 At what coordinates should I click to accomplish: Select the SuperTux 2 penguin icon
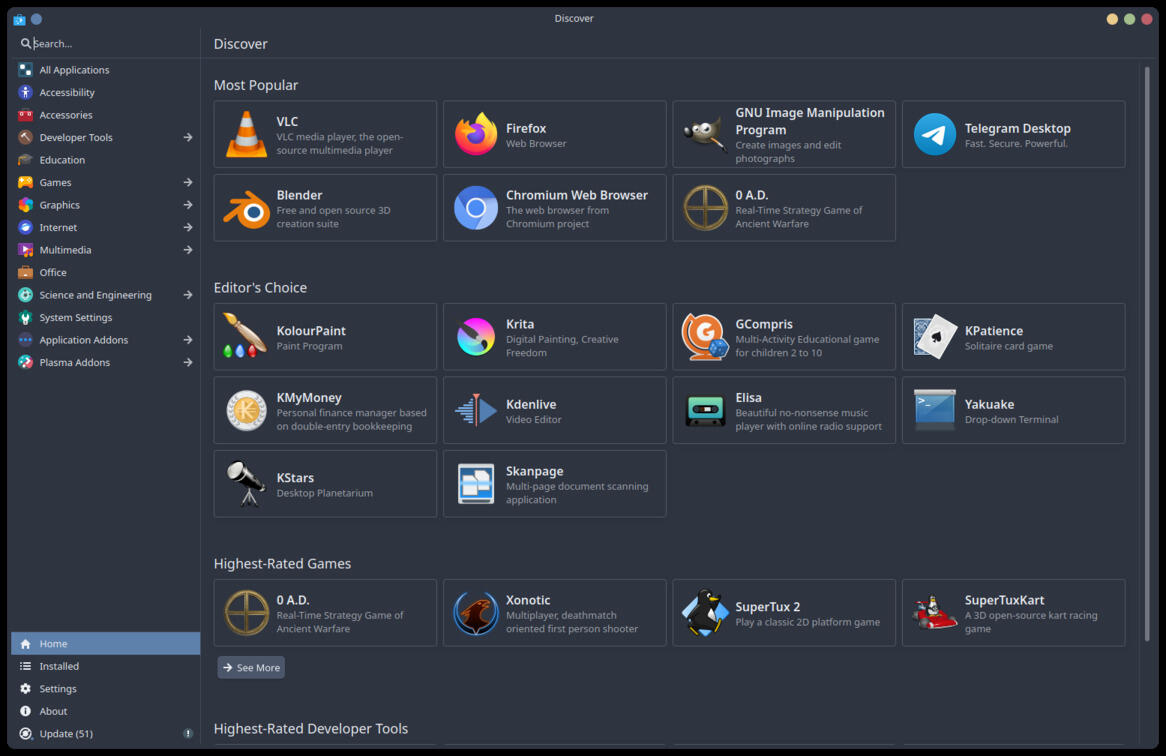pyautogui.click(x=705, y=613)
